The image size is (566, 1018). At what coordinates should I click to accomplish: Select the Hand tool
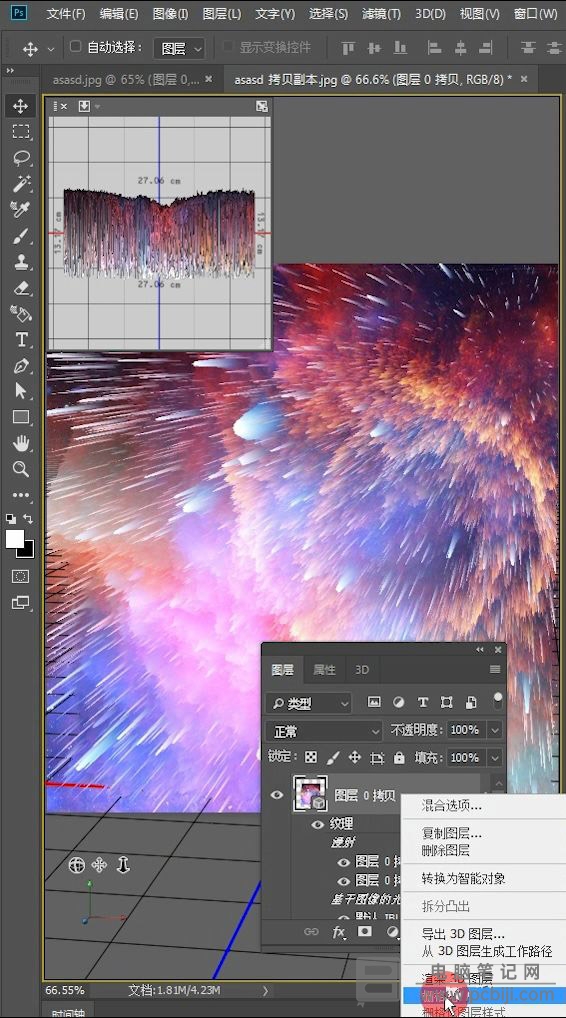tap(21, 443)
